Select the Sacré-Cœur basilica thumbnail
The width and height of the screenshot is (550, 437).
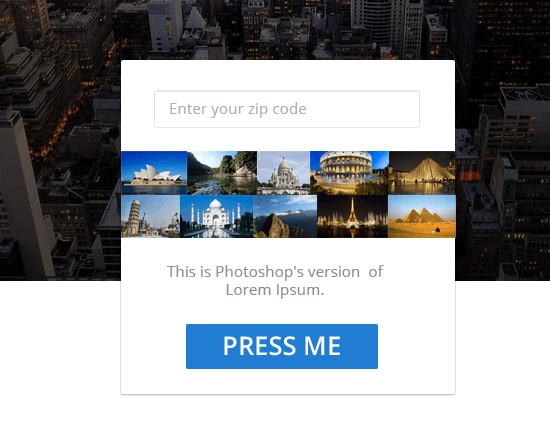[283, 173]
